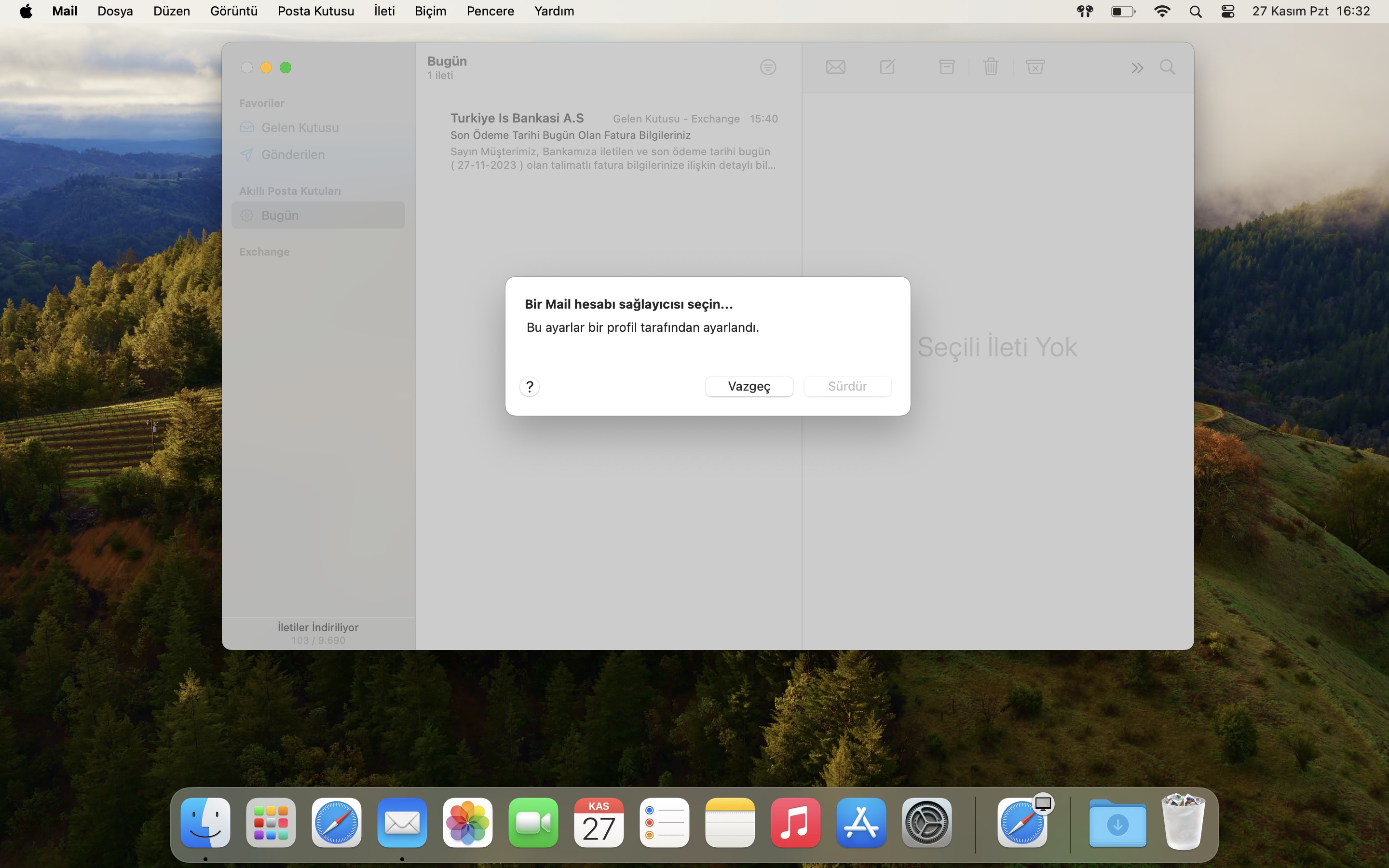
Task: Select Gönderilen in the sidebar
Action: click(318, 154)
